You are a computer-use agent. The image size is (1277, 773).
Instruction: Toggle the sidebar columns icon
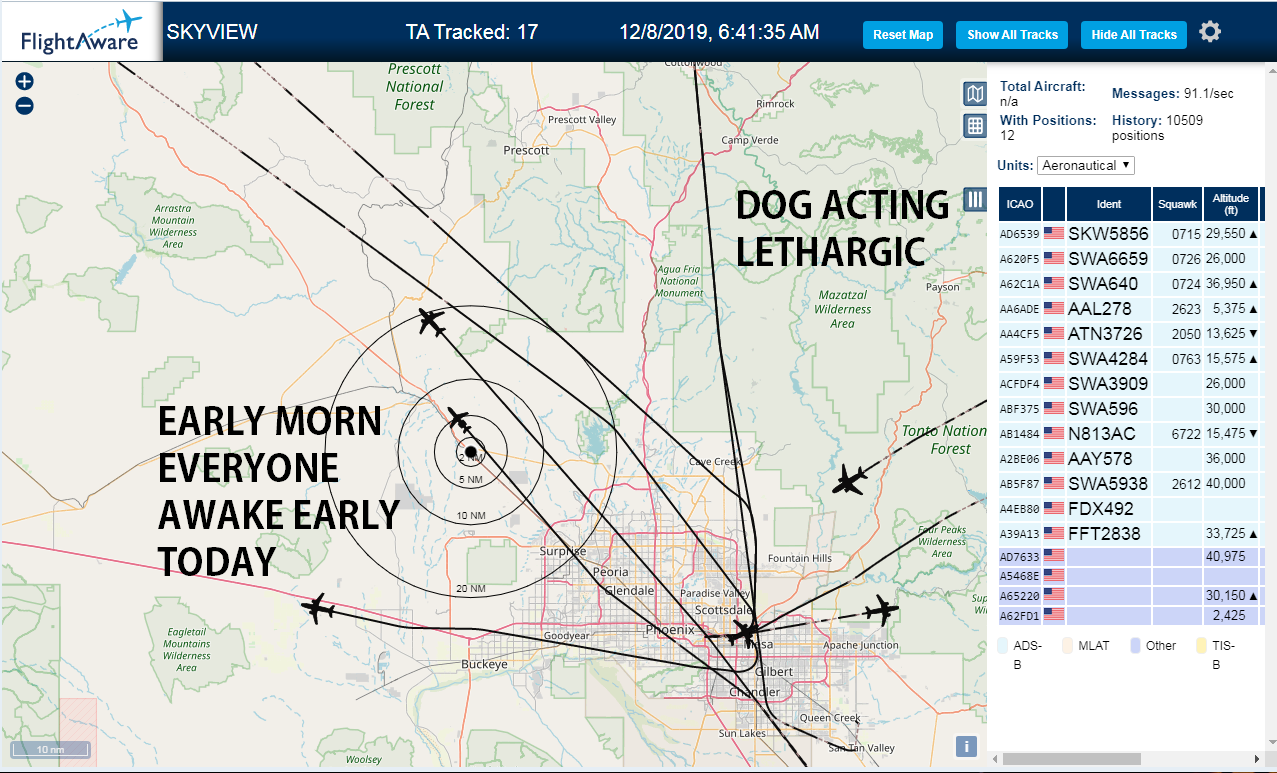tap(975, 198)
